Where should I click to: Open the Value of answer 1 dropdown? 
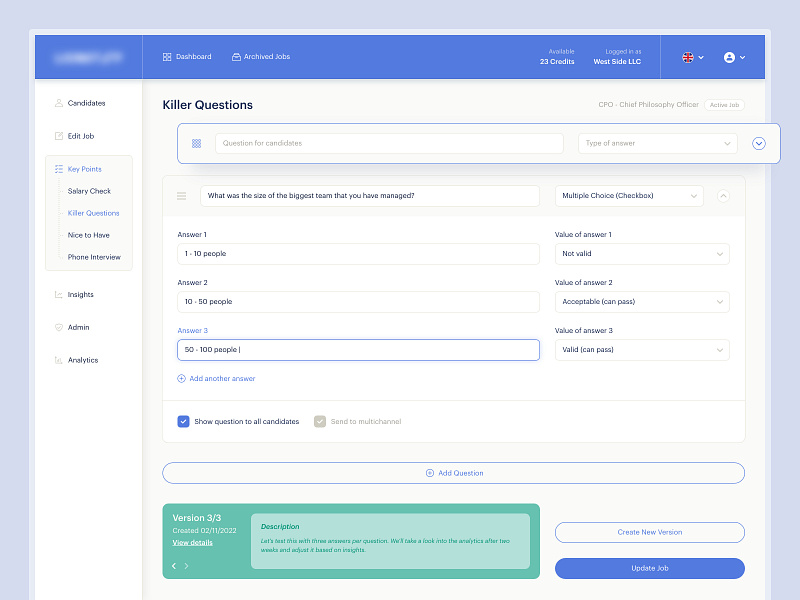pyautogui.click(x=642, y=254)
